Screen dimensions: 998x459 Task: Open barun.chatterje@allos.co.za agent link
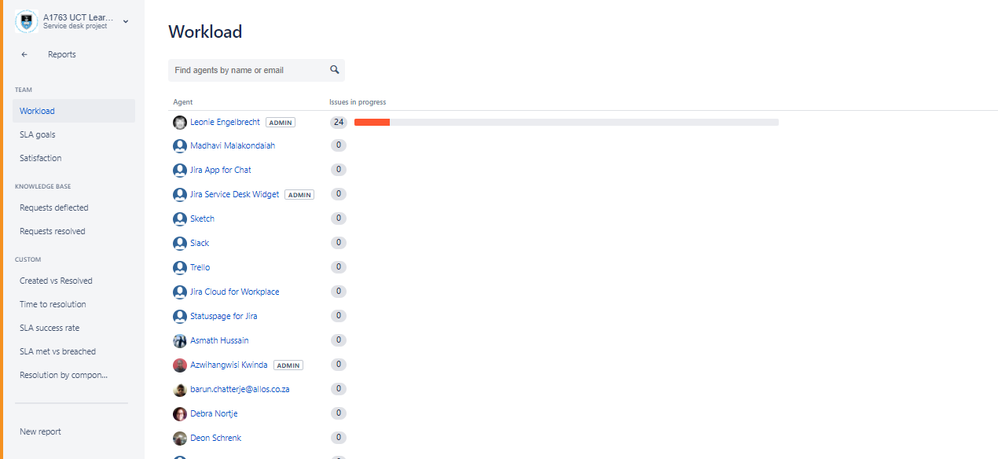coord(240,388)
